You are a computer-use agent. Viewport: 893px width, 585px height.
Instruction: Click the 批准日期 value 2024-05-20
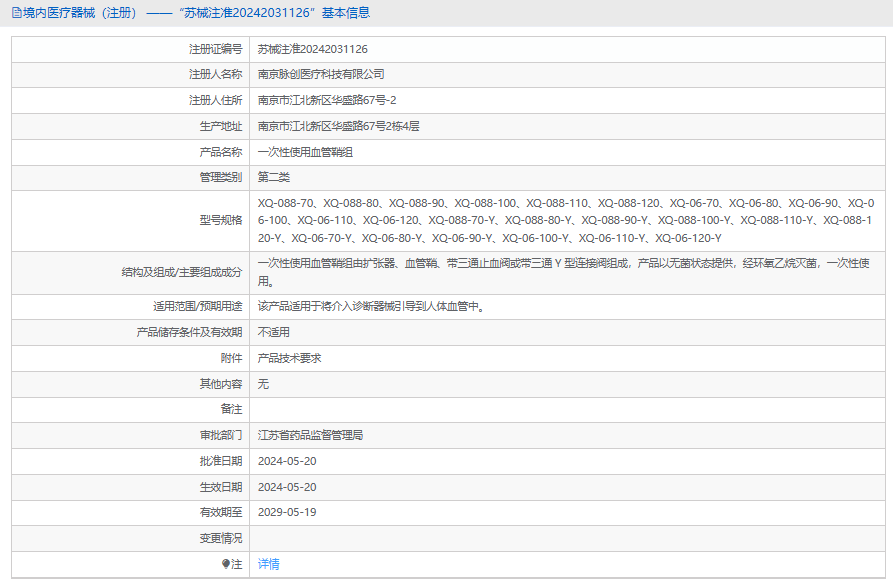(287, 461)
